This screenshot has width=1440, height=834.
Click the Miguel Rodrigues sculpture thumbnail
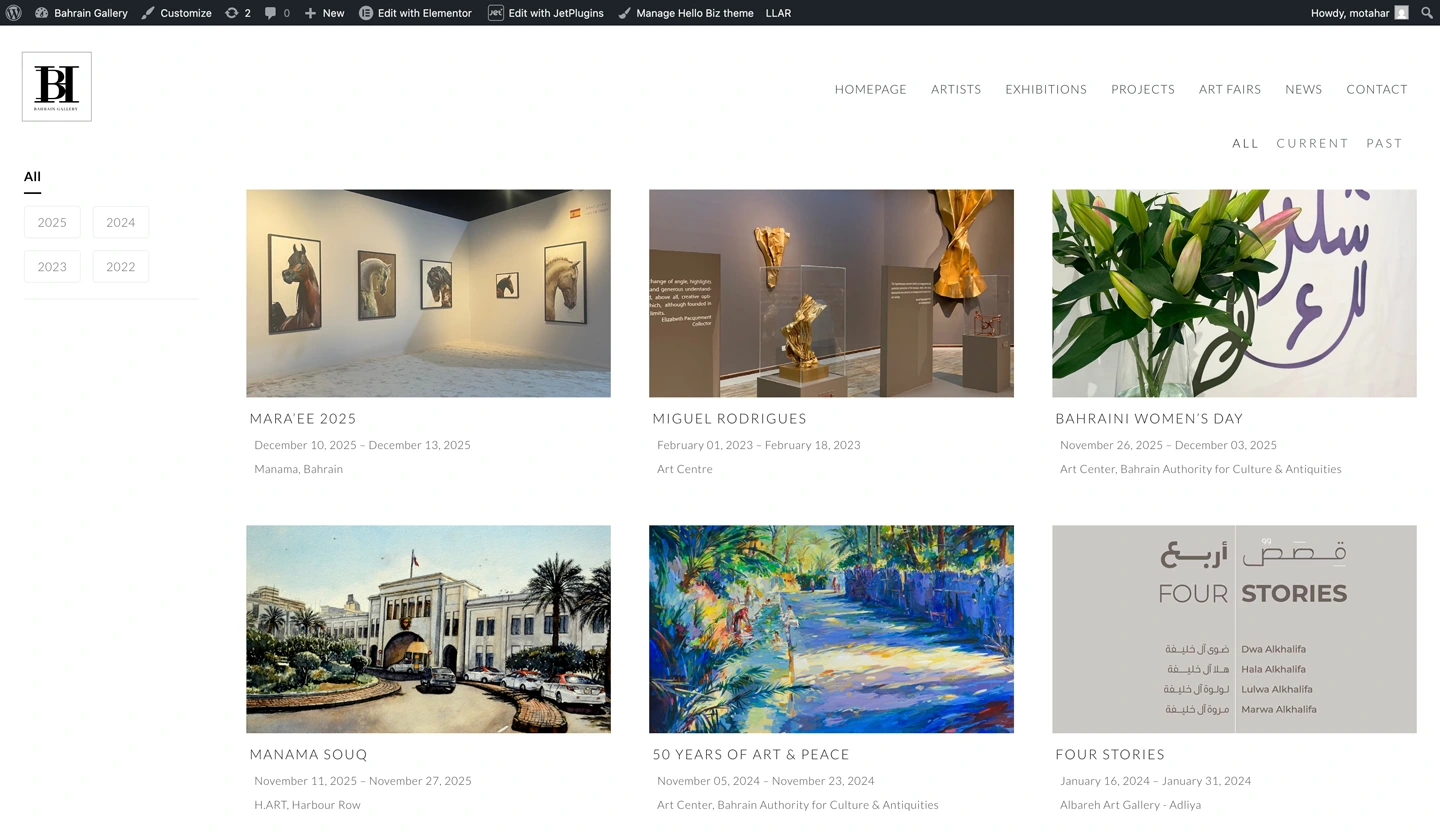pyautogui.click(x=831, y=293)
